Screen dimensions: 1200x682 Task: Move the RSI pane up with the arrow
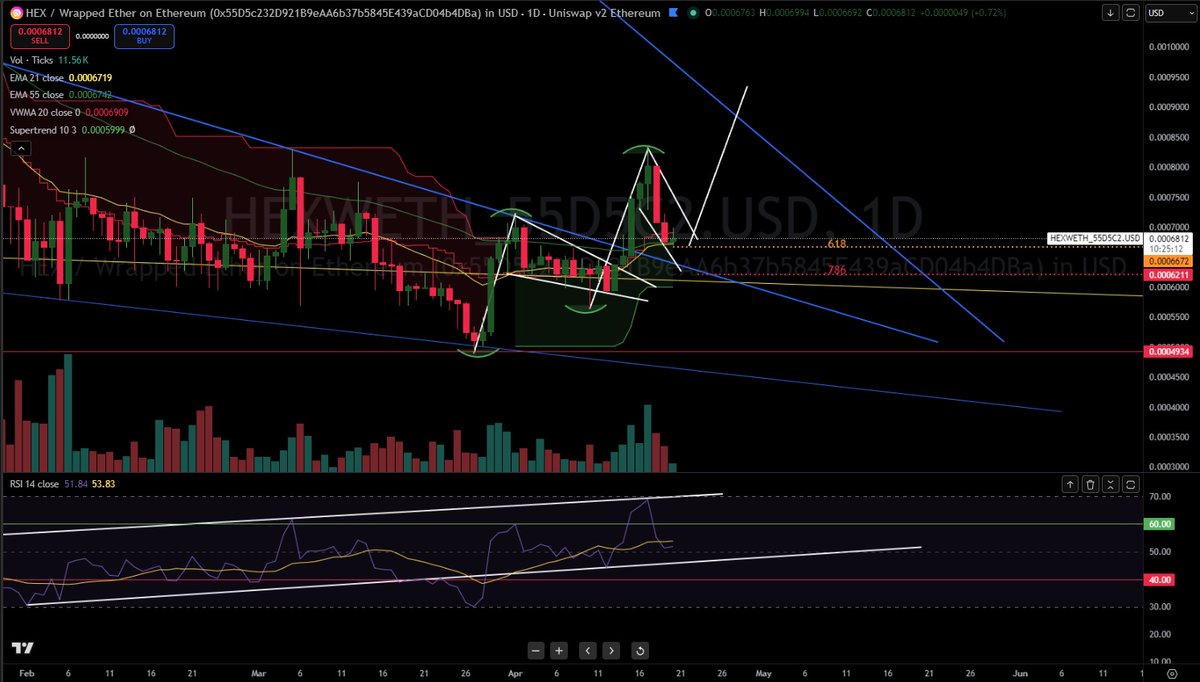(1070, 484)
